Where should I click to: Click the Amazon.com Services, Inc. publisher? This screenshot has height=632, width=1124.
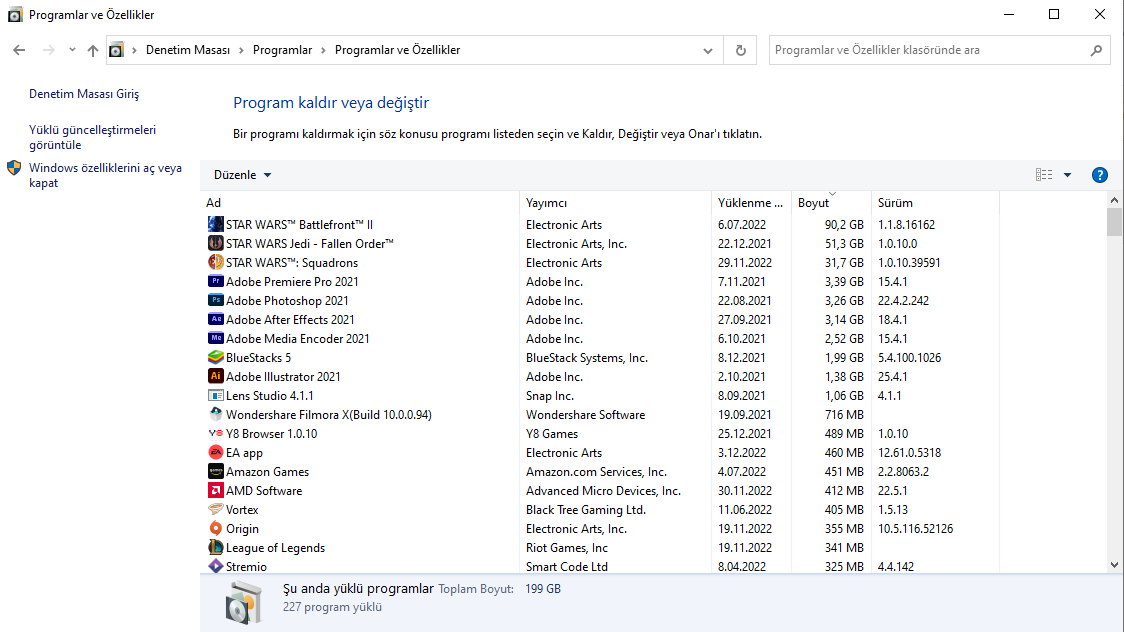pos(596,471)
